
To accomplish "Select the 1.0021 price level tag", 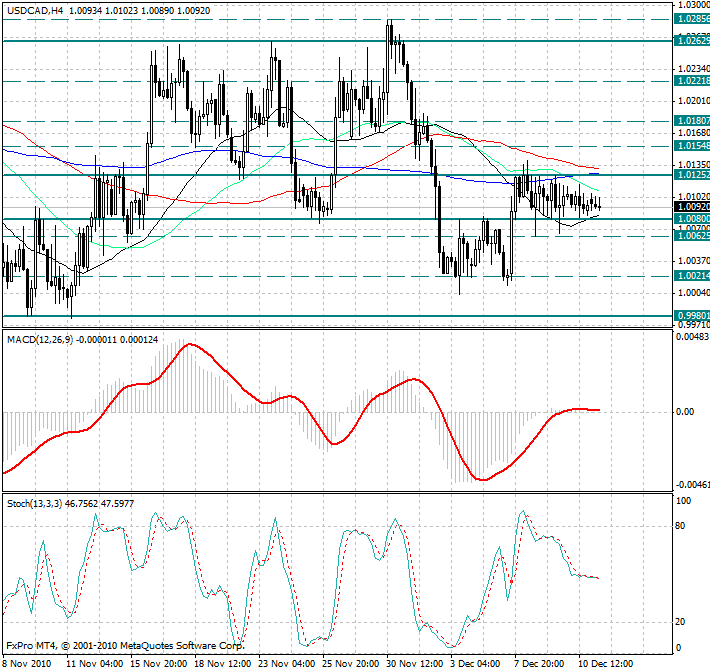I will pyautogui.click(x=692, y=275).
